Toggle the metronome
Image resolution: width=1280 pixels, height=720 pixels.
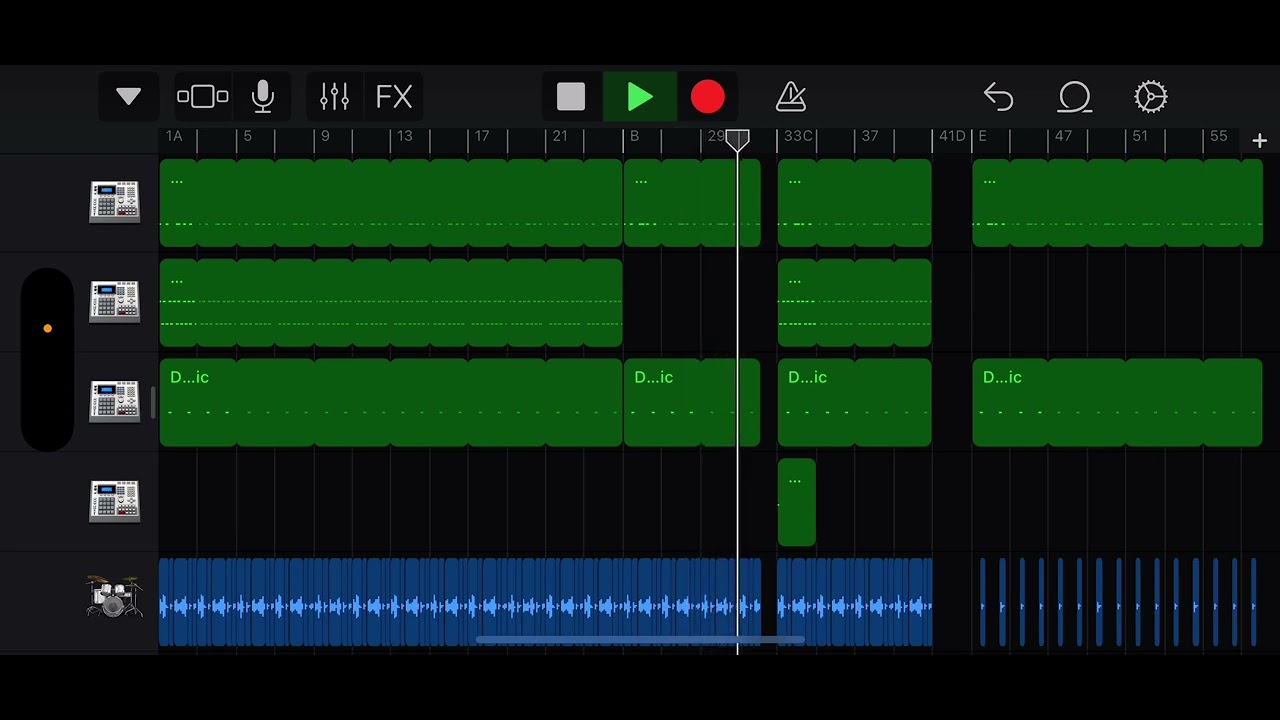pyautogui.click(x=791, y=97)
